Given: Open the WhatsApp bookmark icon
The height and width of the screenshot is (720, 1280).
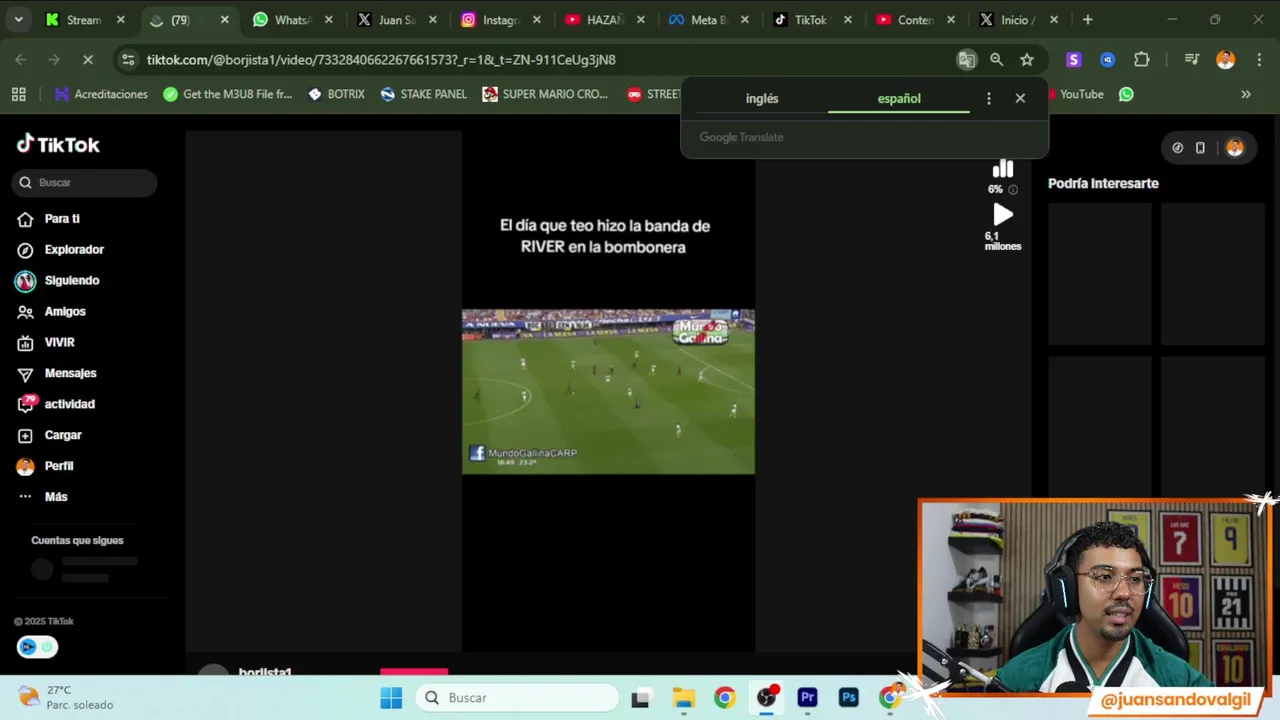Looking at the screenshot, I should [1126, 94].
